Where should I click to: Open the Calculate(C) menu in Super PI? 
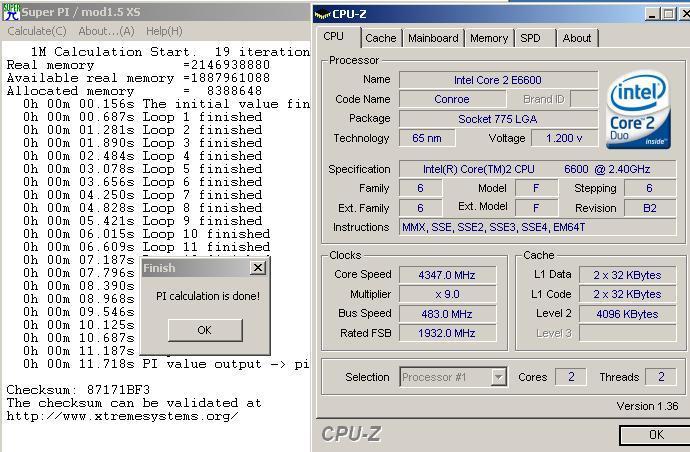pyautogui.click(x=37, y=31)
